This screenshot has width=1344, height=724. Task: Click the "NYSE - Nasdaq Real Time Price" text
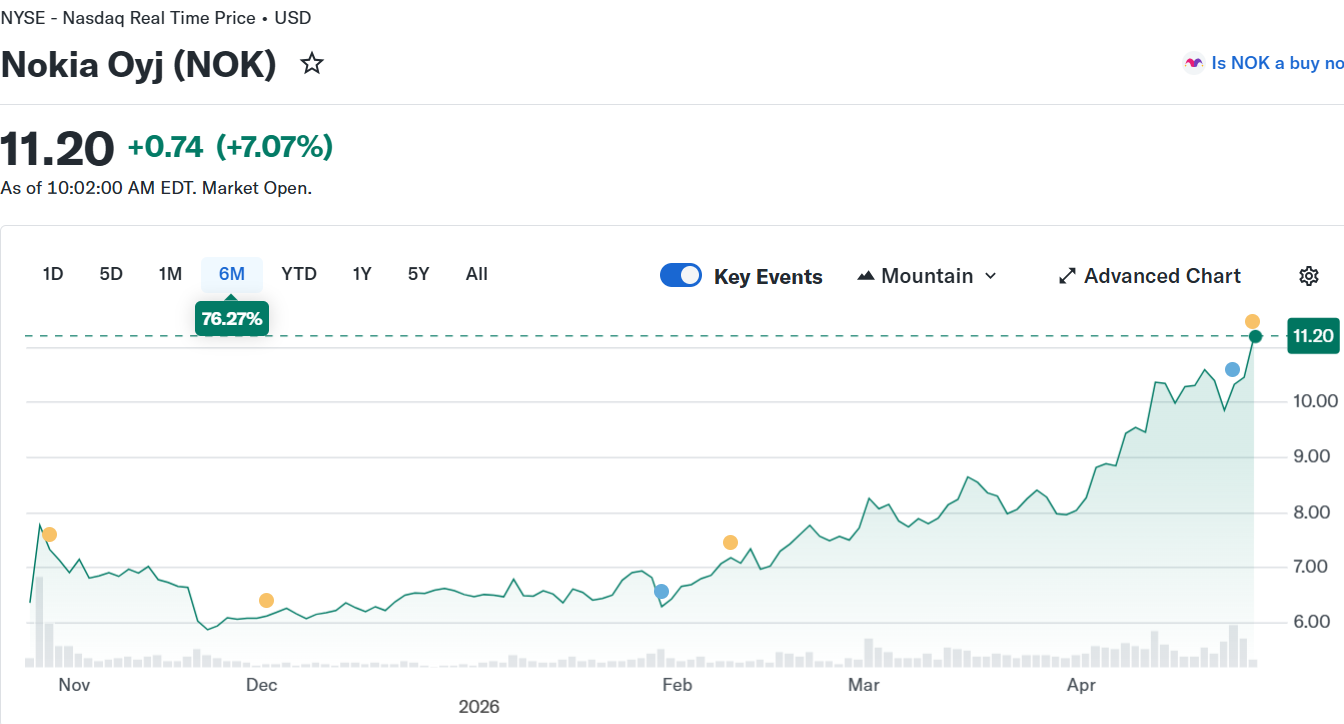click(128, 18)
